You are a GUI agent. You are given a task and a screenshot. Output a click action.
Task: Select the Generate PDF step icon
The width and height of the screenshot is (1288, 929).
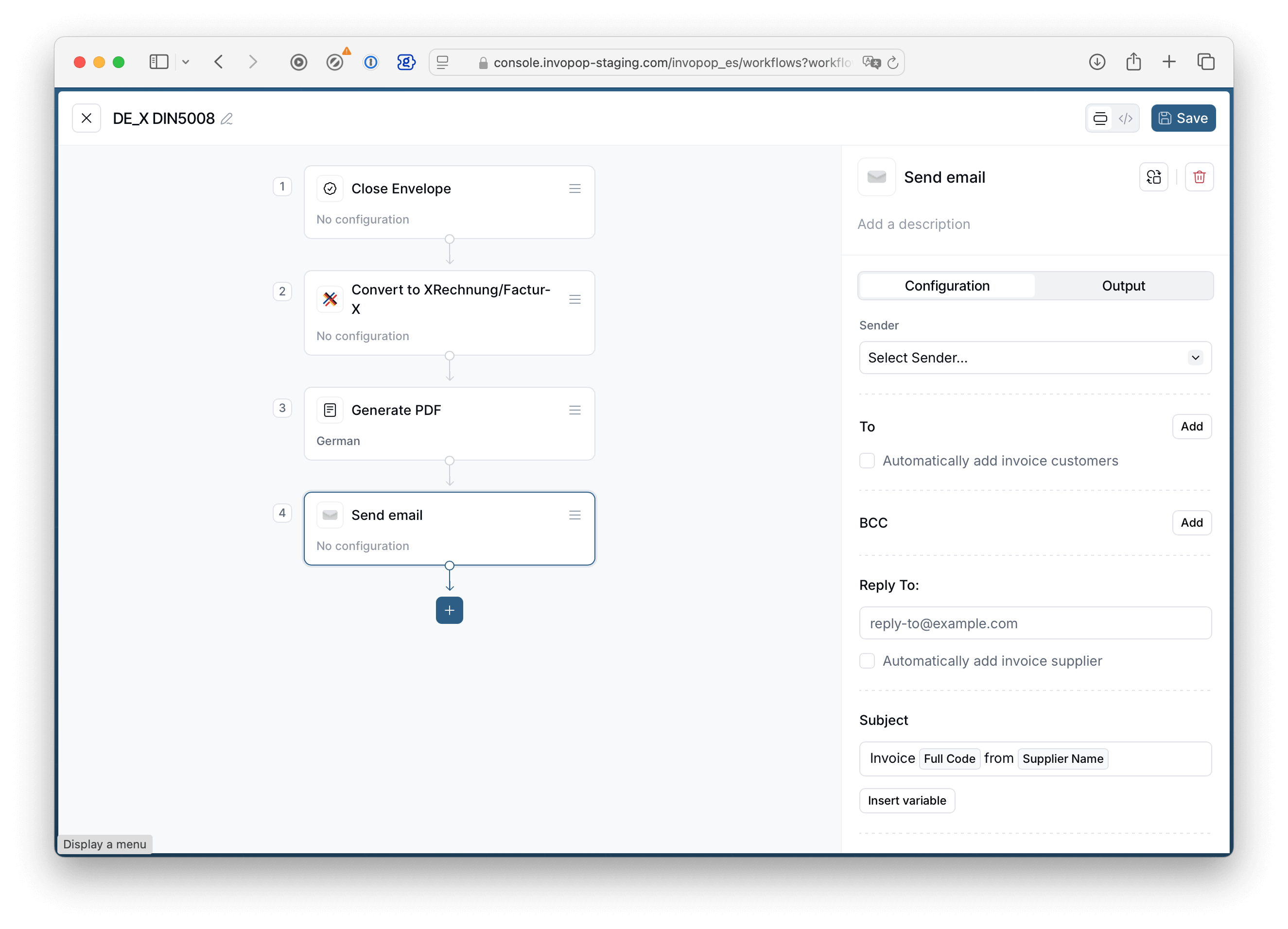[x=330, y=410]
